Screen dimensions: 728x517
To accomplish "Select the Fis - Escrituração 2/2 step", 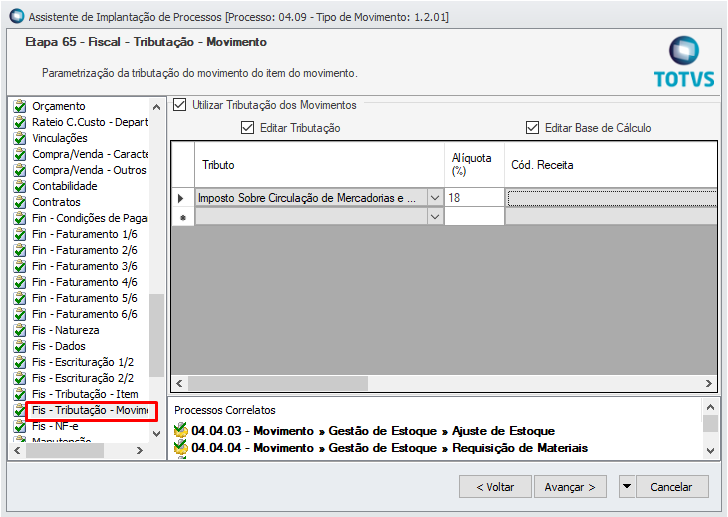I will [x=83, y=378].
